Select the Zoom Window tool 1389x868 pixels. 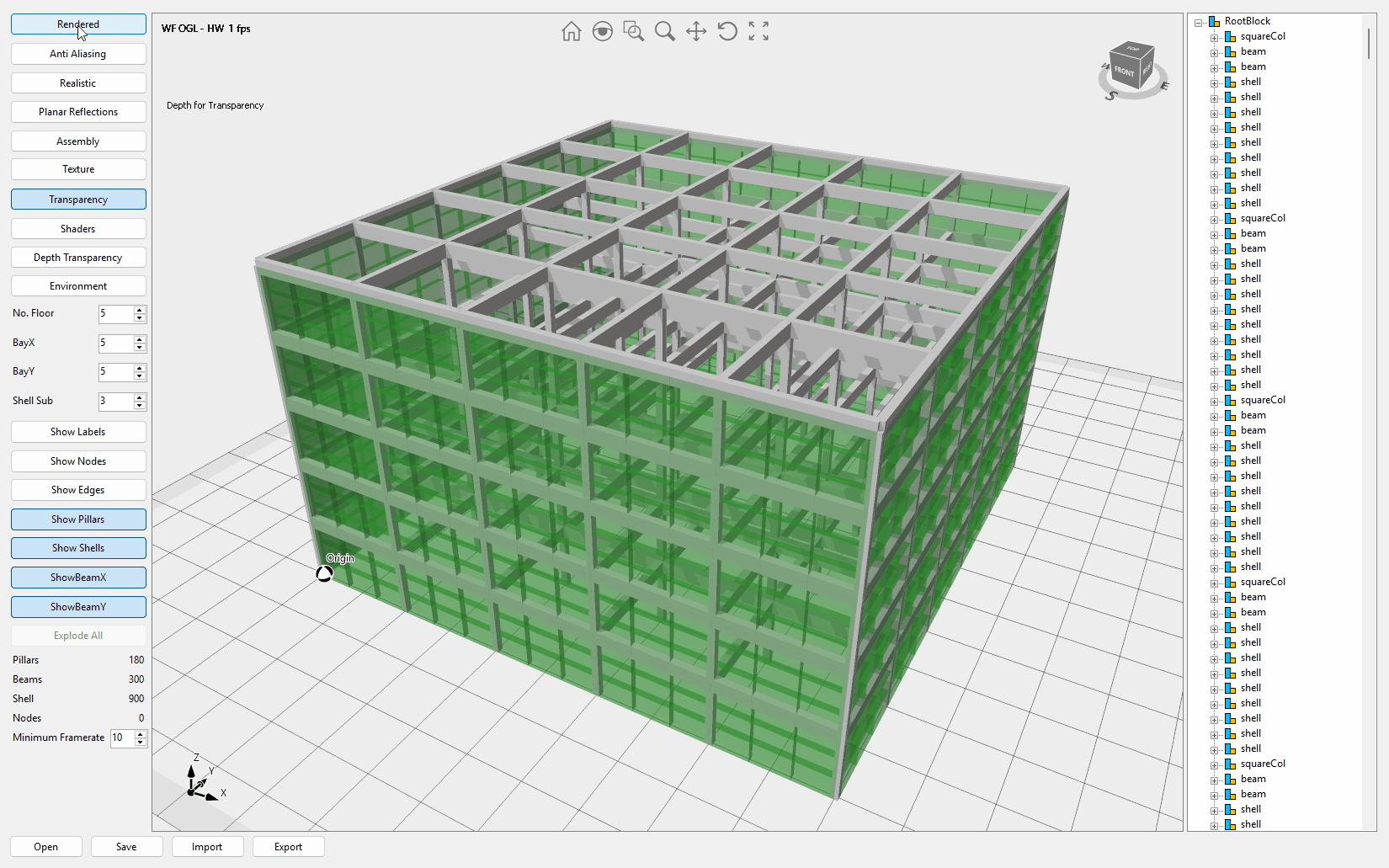pyautogui.click(x=633, y=32)
